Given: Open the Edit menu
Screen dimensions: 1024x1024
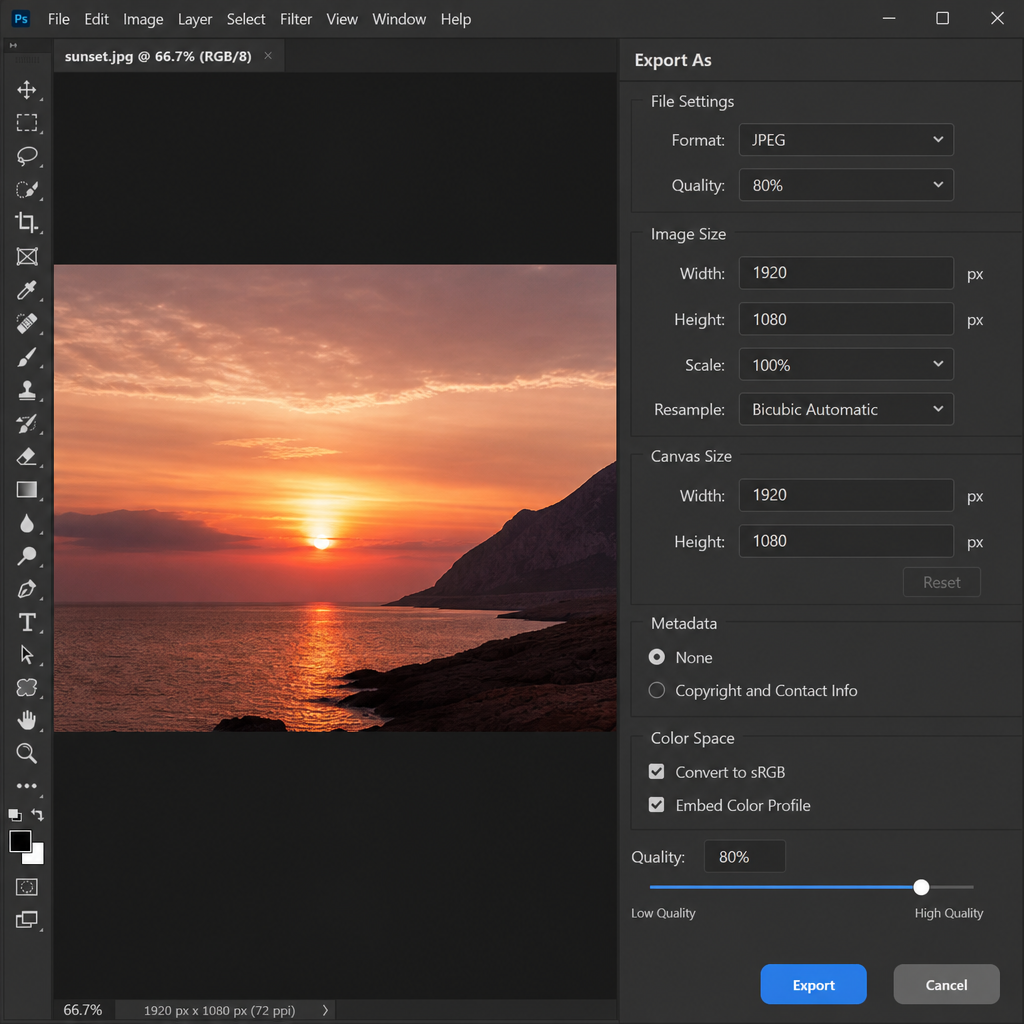Looking at the screenshot, I should (96, 19).
